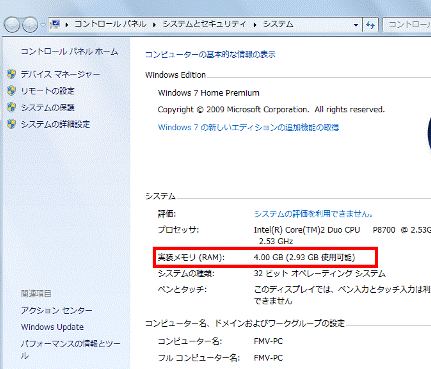Click the 関連項目 heading in the sidebar
The height and width of the screenshot is (369, 431).
click(36, 294)
